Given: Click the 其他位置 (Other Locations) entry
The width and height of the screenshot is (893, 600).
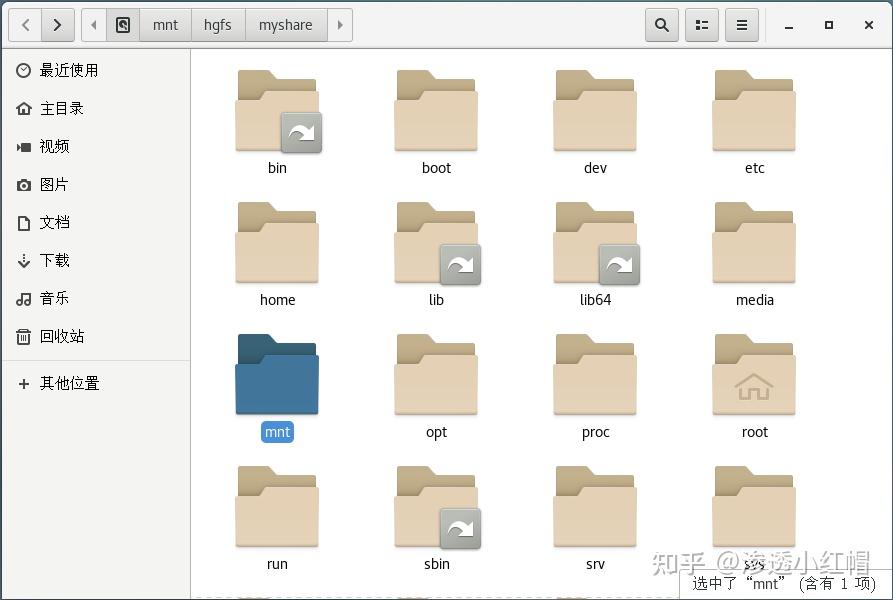Looking at the screenshot, I should click(62, 383).
